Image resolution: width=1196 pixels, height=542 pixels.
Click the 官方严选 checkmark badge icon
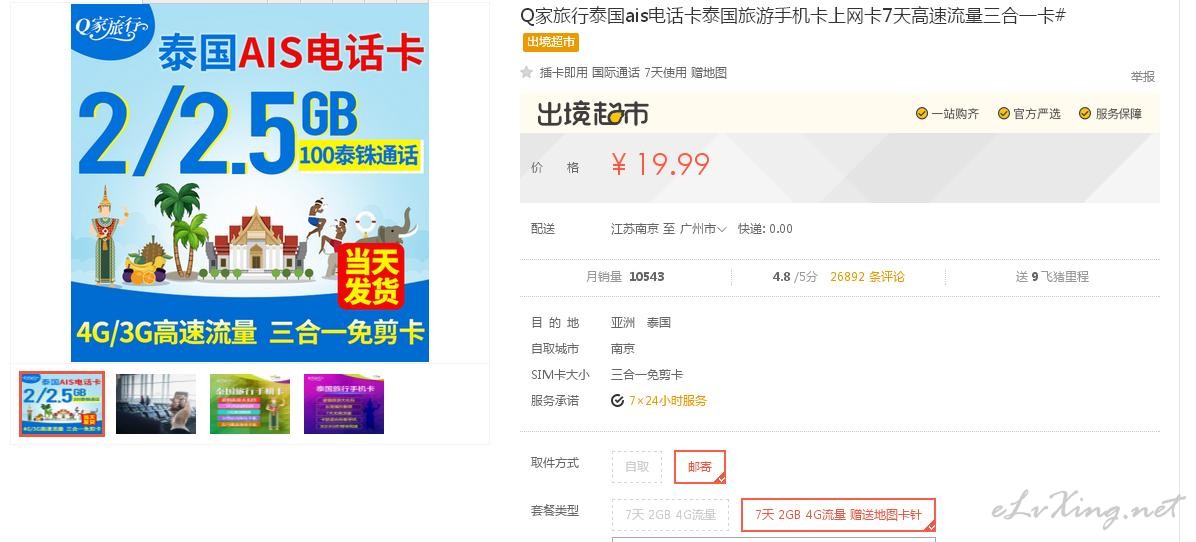(1004, 114)
